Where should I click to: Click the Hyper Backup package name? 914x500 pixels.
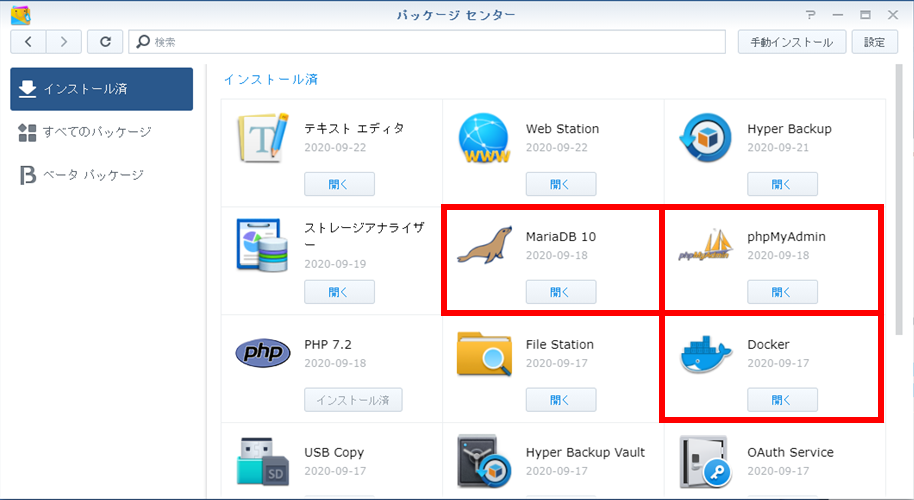click(x=789, y=129)
